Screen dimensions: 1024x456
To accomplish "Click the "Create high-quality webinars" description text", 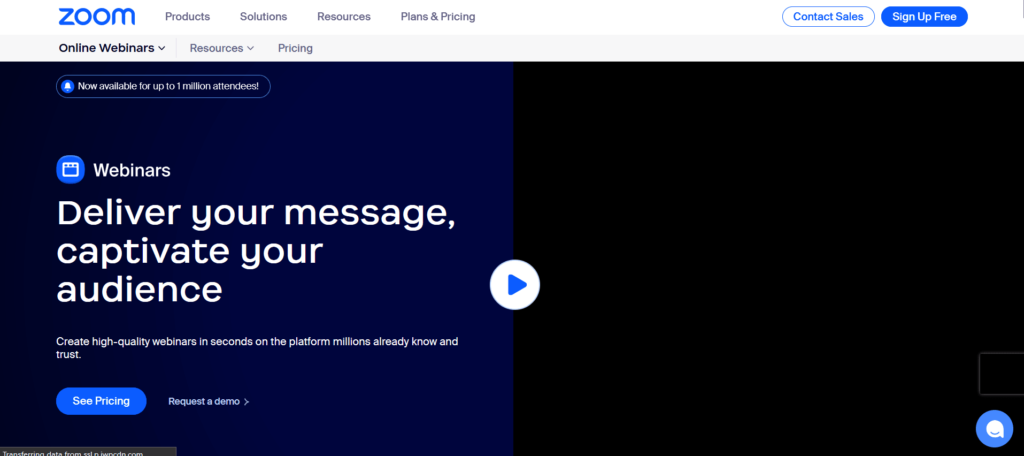I will pos(257,348).
